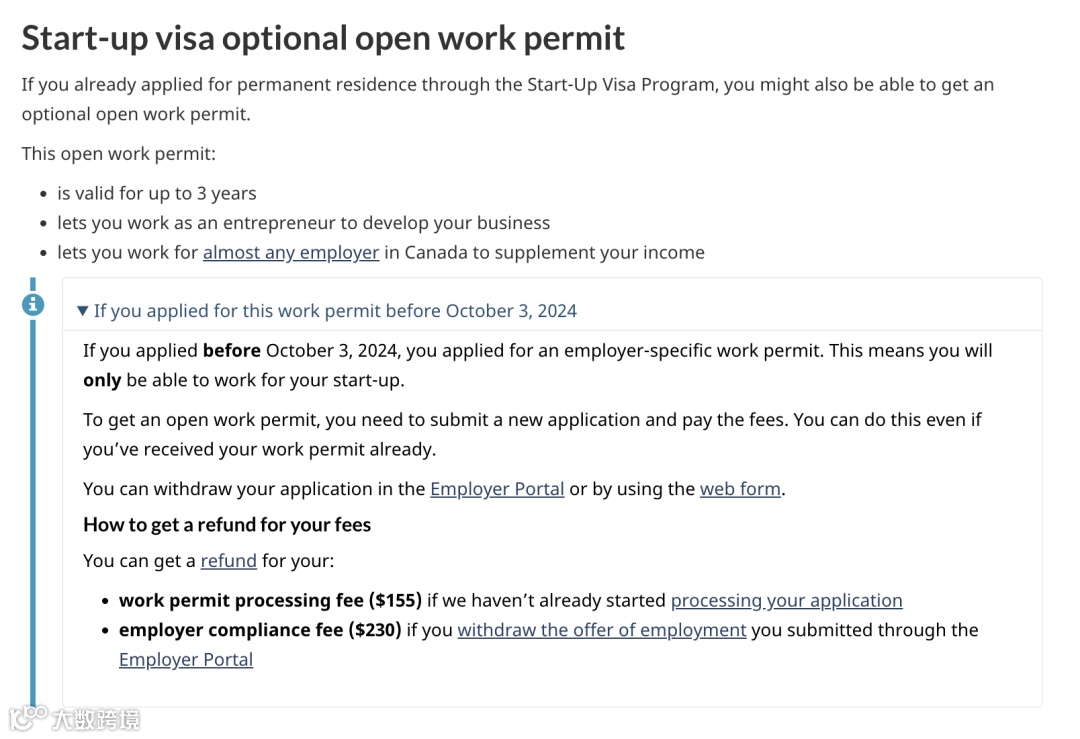Image resolution: width=1080 pixels, height=739 pixels.
Task: Open the "refund" link
Action: [229, 561]
